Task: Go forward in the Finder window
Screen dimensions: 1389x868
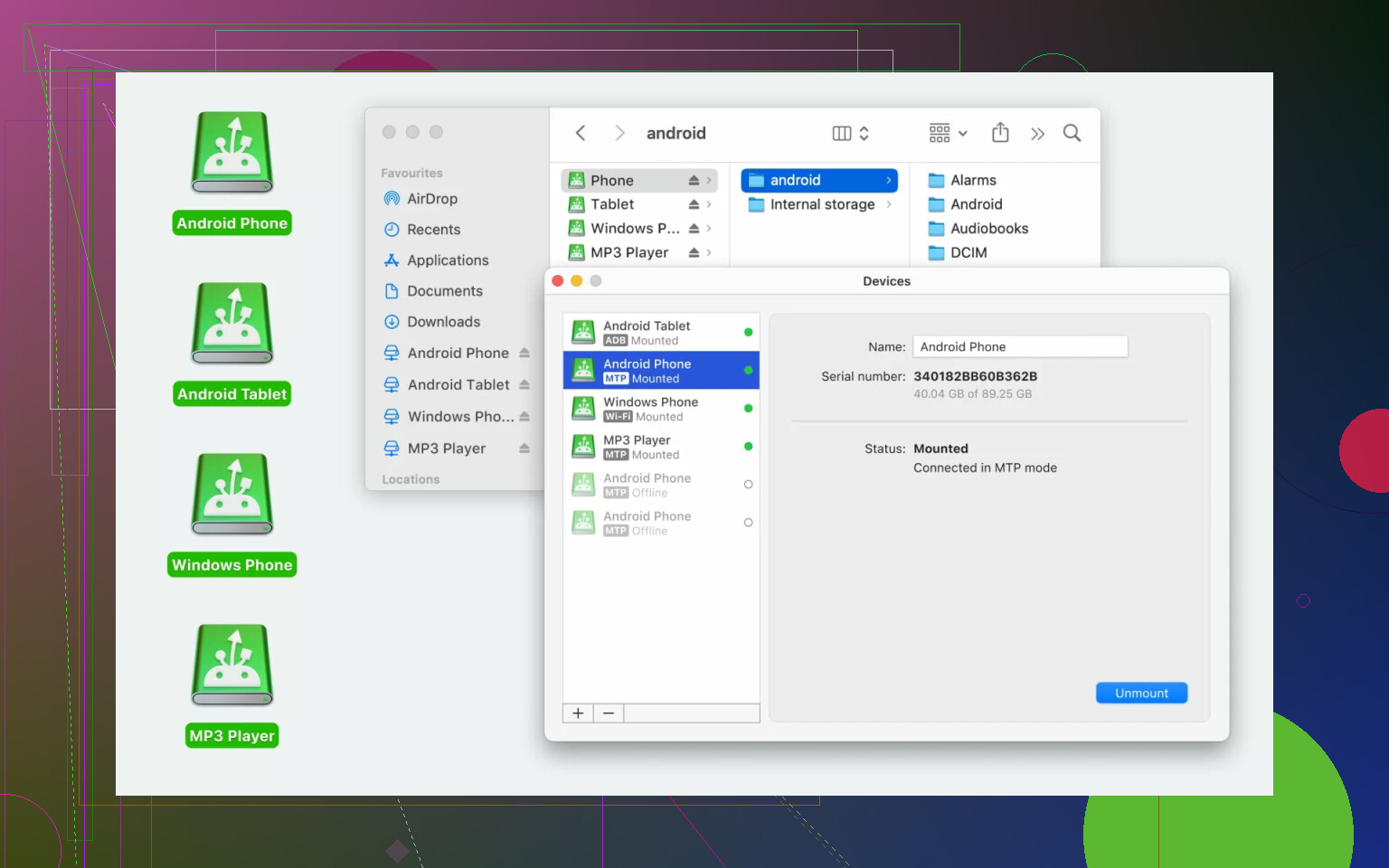Action: coord(619,133)
